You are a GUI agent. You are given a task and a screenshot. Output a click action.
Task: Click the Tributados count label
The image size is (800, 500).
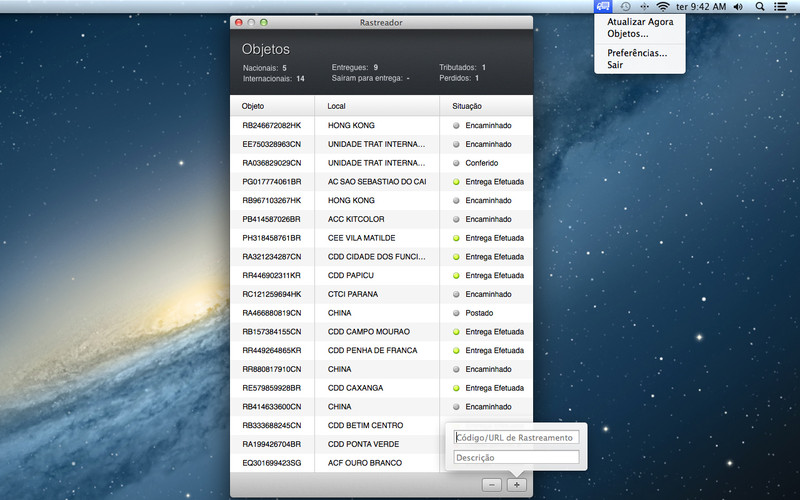(x=463, y=67)
